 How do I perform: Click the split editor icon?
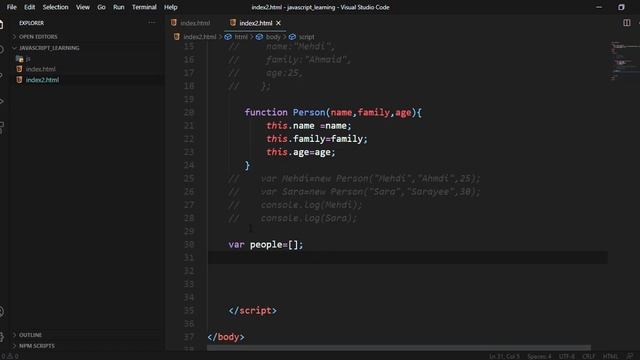[627, 23]
